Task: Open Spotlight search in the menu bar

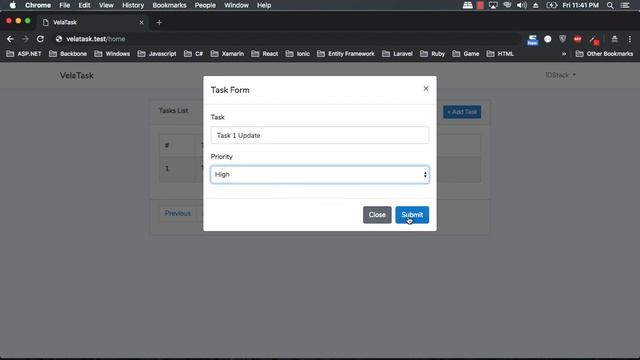Action: 610,5
